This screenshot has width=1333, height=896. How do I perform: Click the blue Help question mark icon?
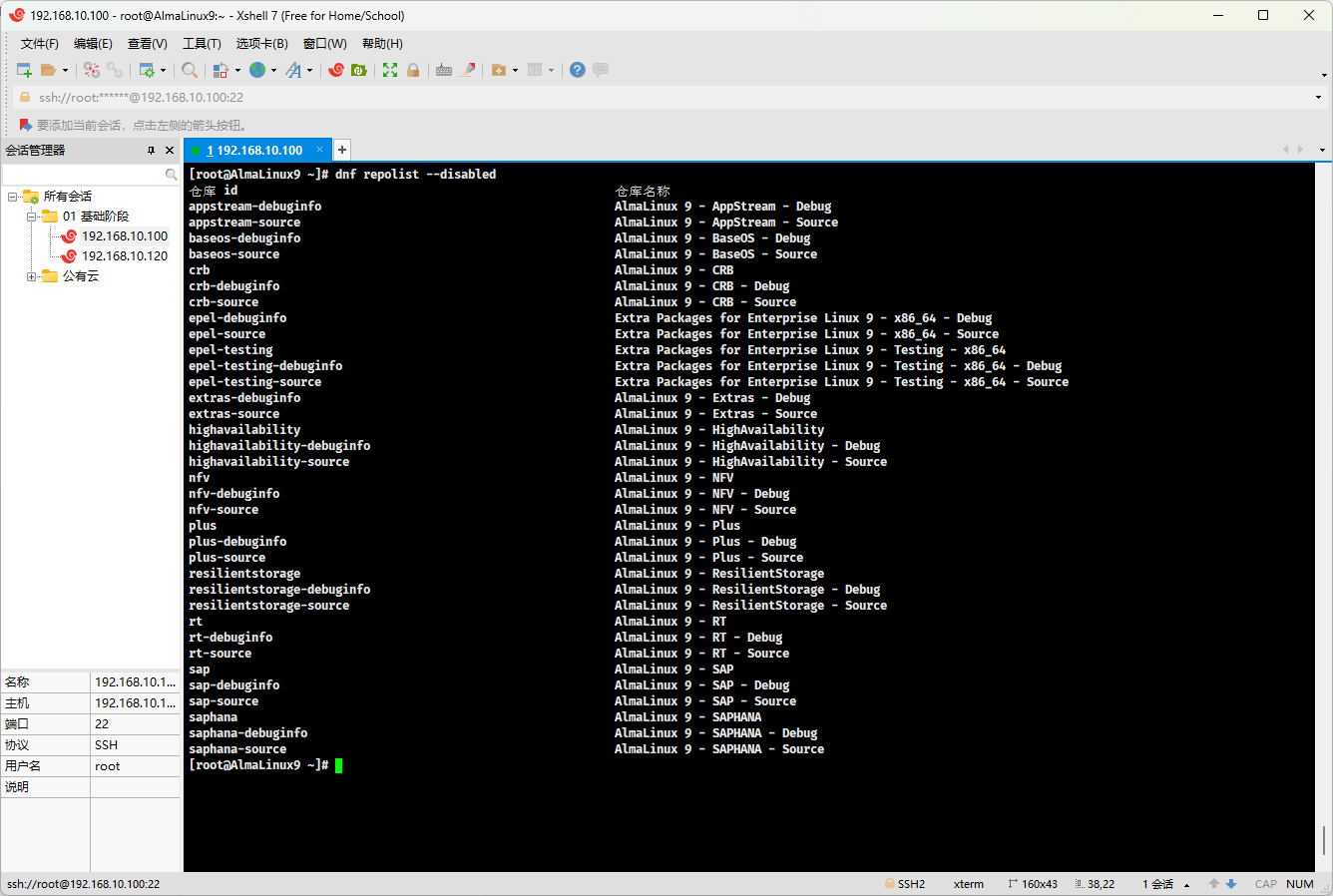[577, 70]
